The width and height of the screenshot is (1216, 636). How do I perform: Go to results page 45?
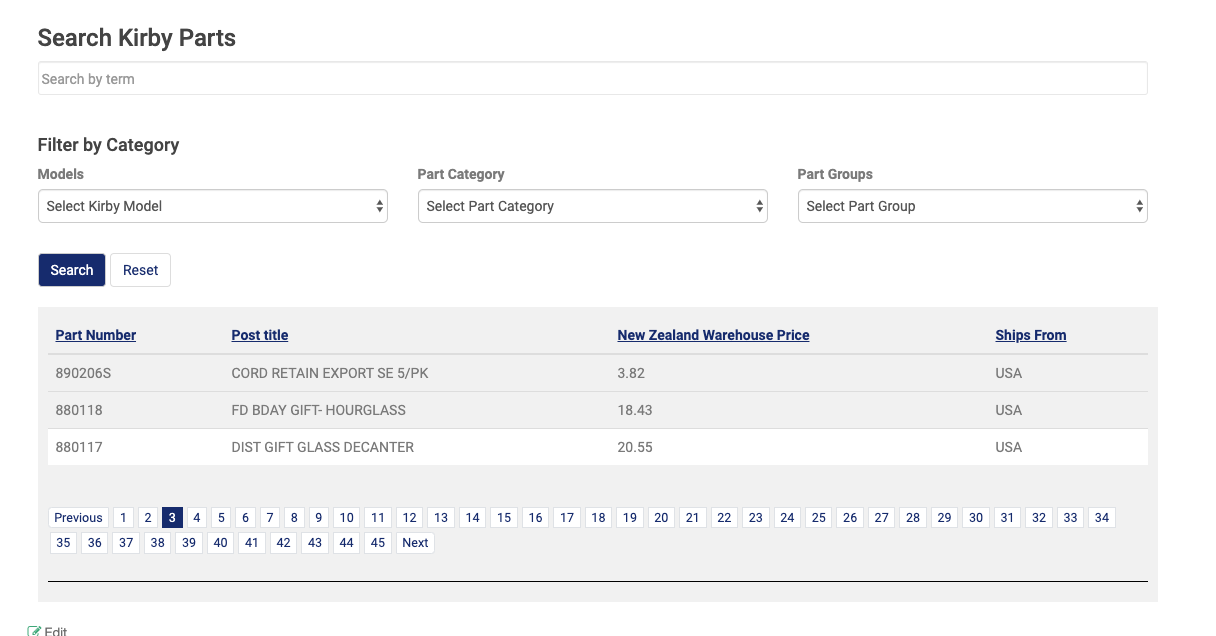click(377, 543)
